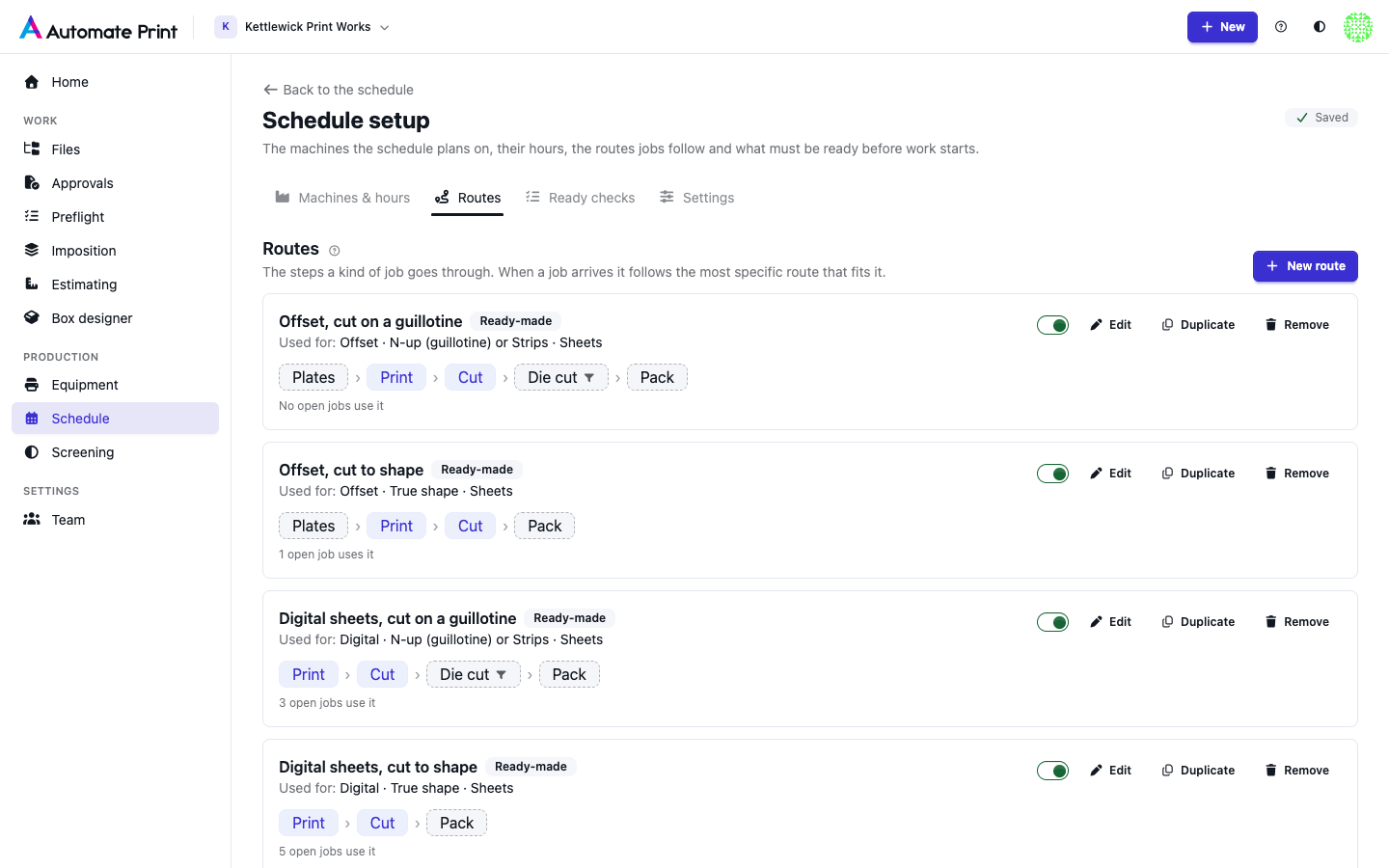Open Imposition in the sidebar
Viewport: 1389px width, 868px height.
point(115,251)
